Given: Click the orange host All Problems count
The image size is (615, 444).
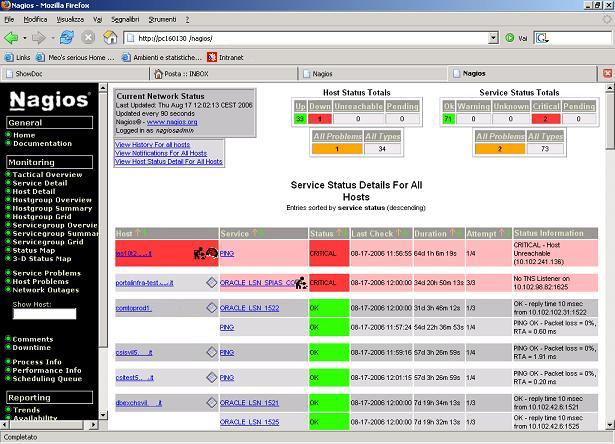Looking at the screenshot, I should 337,149.
